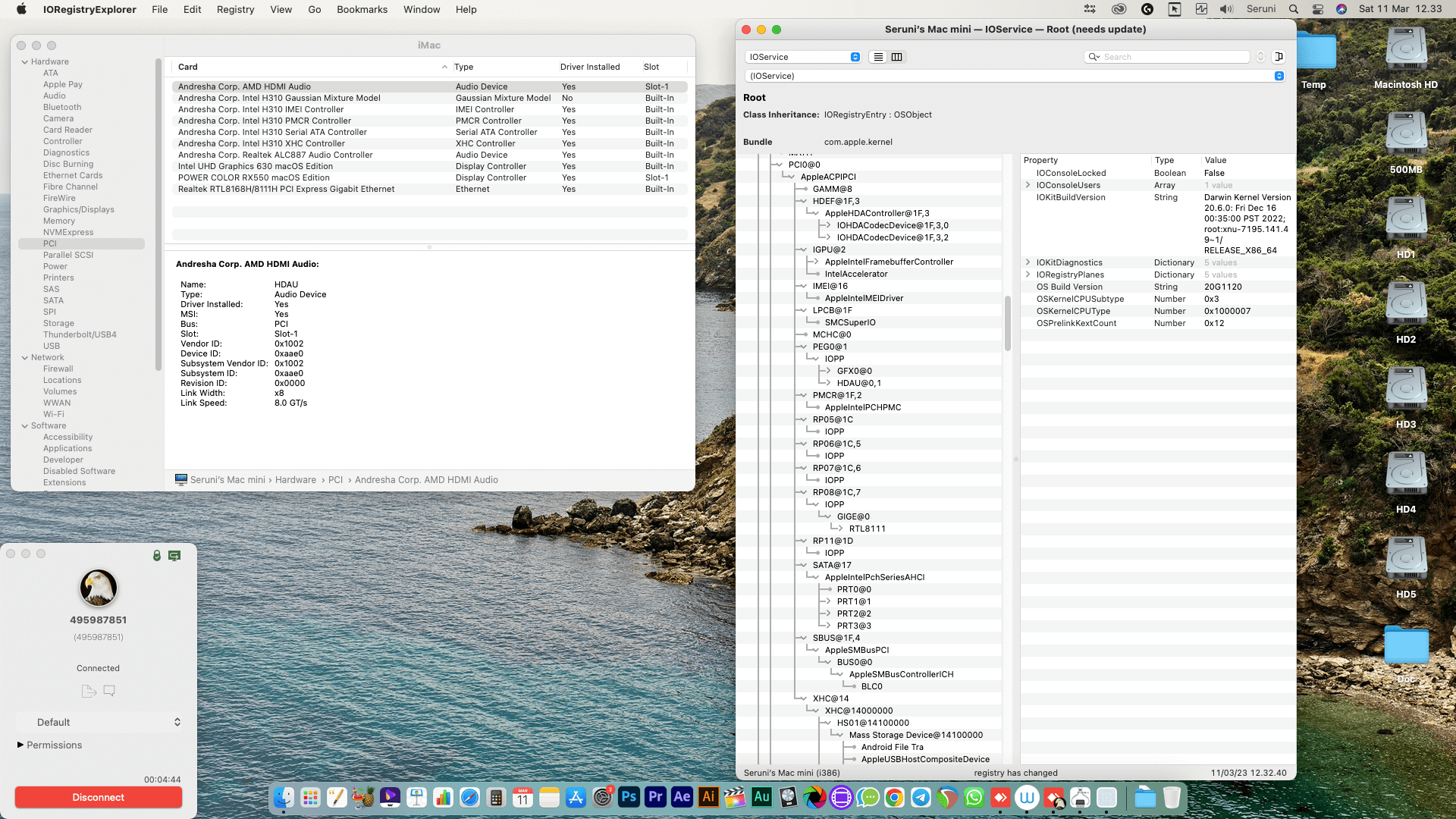Toggle the inspector sidebar button in IORegistryExplorer
Screen dimensions: 1456x819
[x=1279, y=57]
